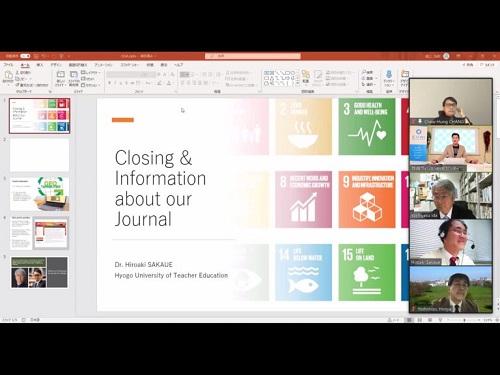Expand the shapes gallery more arrow

point(297,83)
